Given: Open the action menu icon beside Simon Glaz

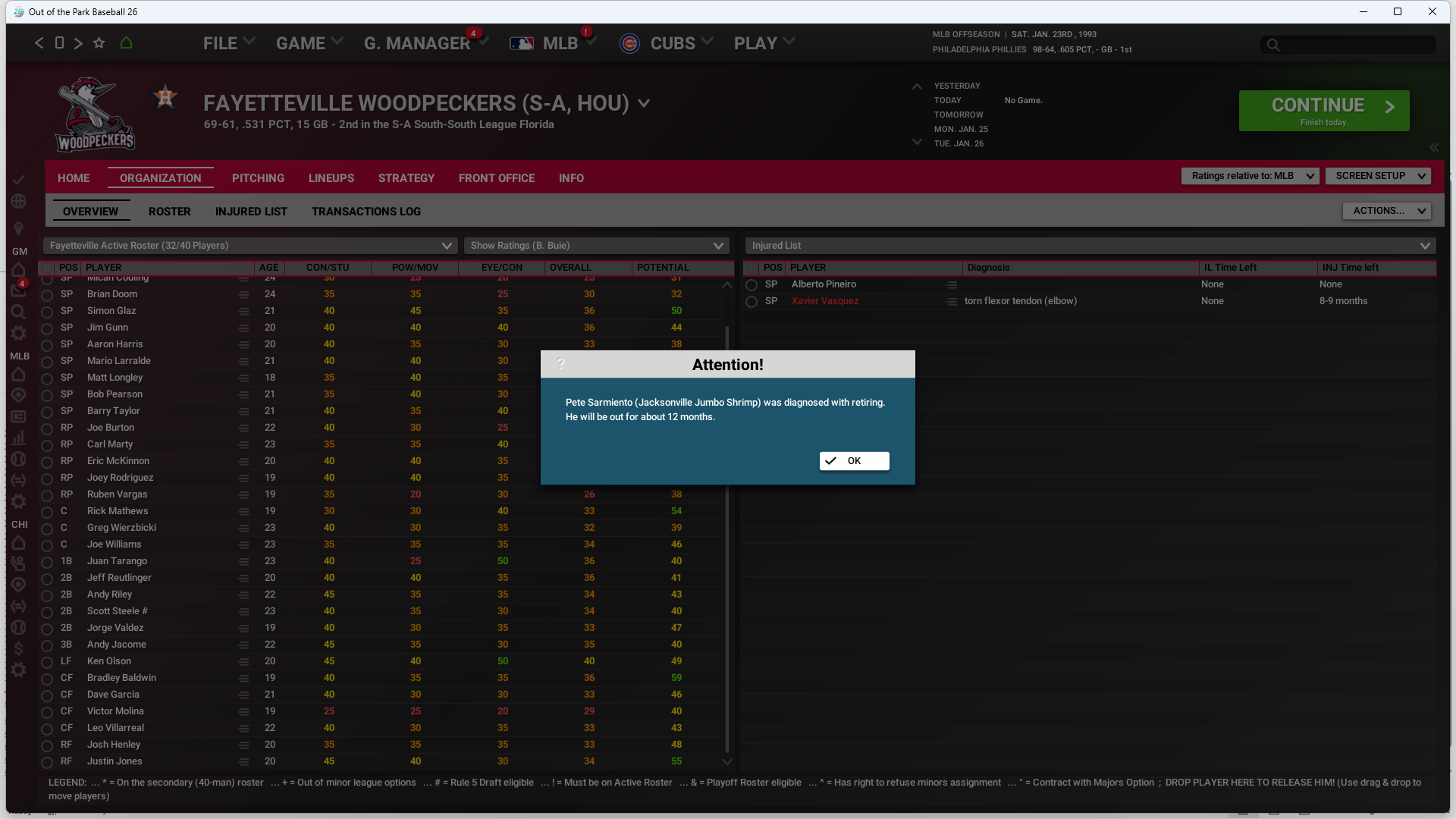Looking at the screenshot, I should coord(243,312).
